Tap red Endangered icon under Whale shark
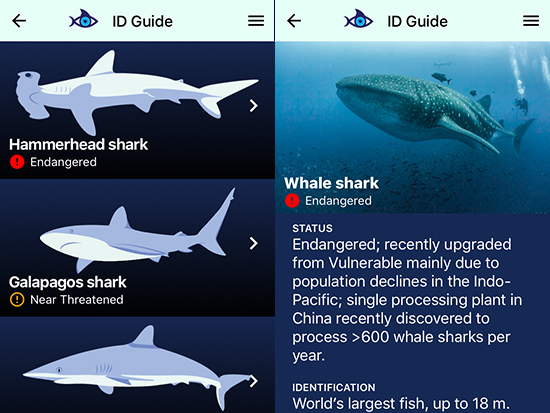Screen dimensions: 550x413 coord(292,200)
